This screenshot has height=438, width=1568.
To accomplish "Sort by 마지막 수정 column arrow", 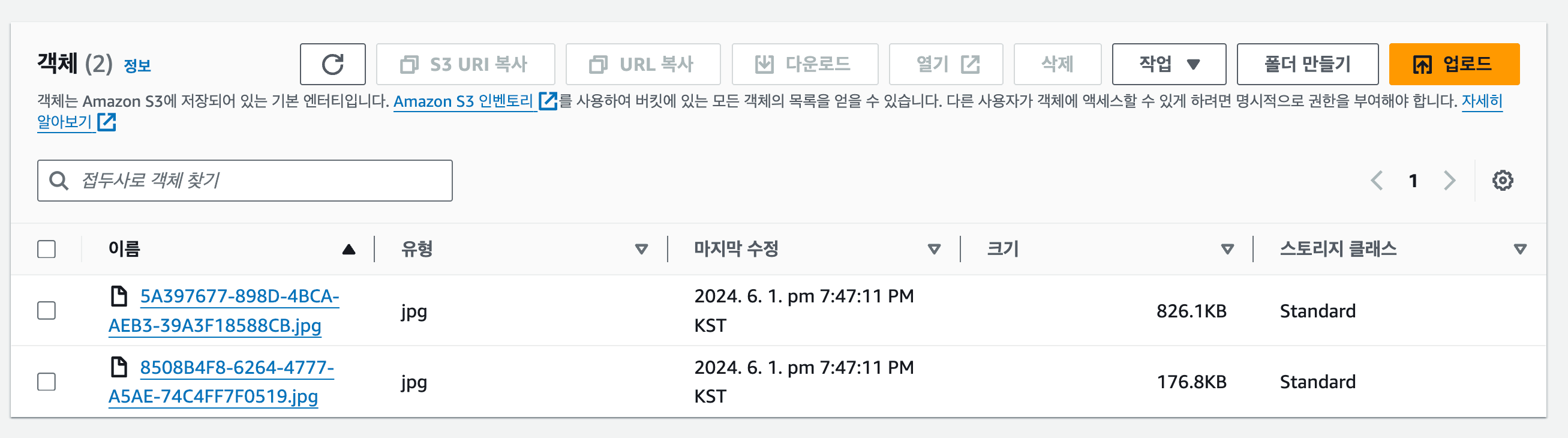I will point(934,249).
